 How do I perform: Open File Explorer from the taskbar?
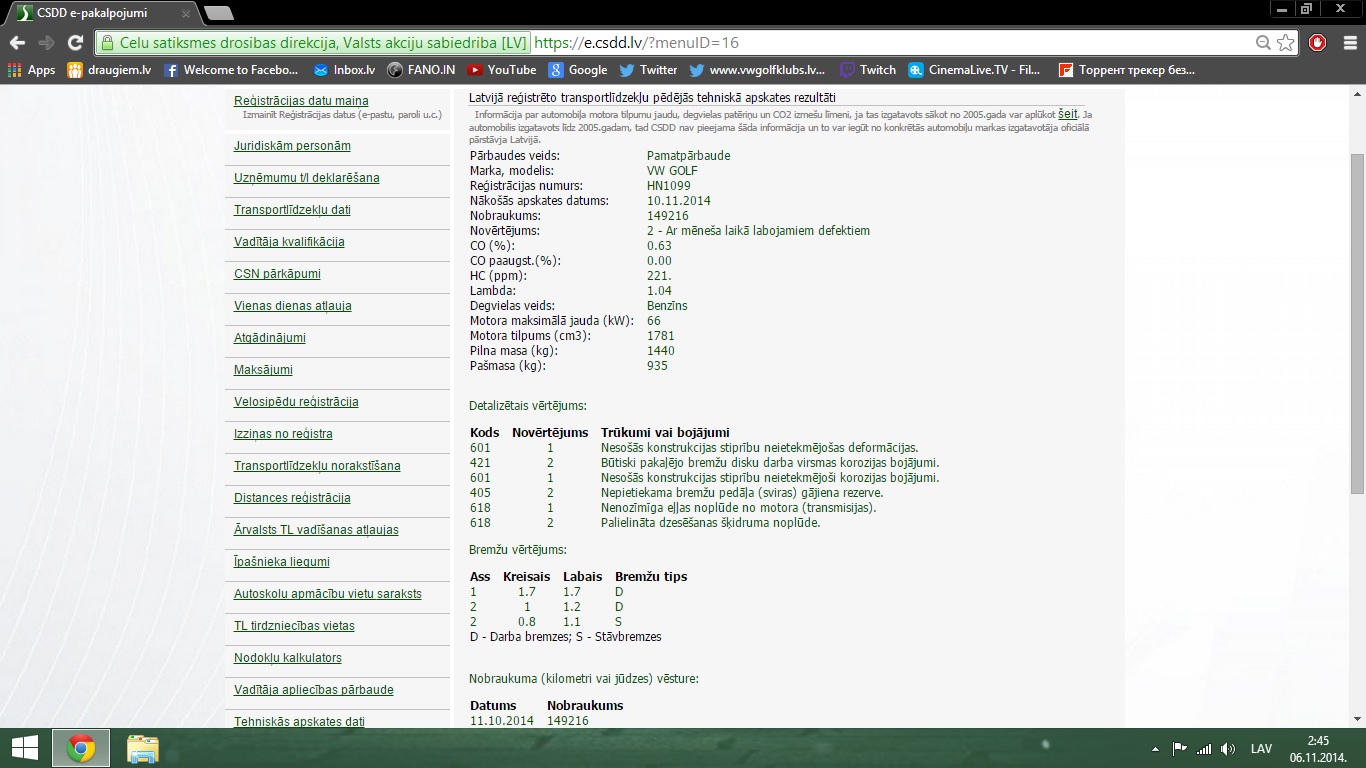click(142, 749)
